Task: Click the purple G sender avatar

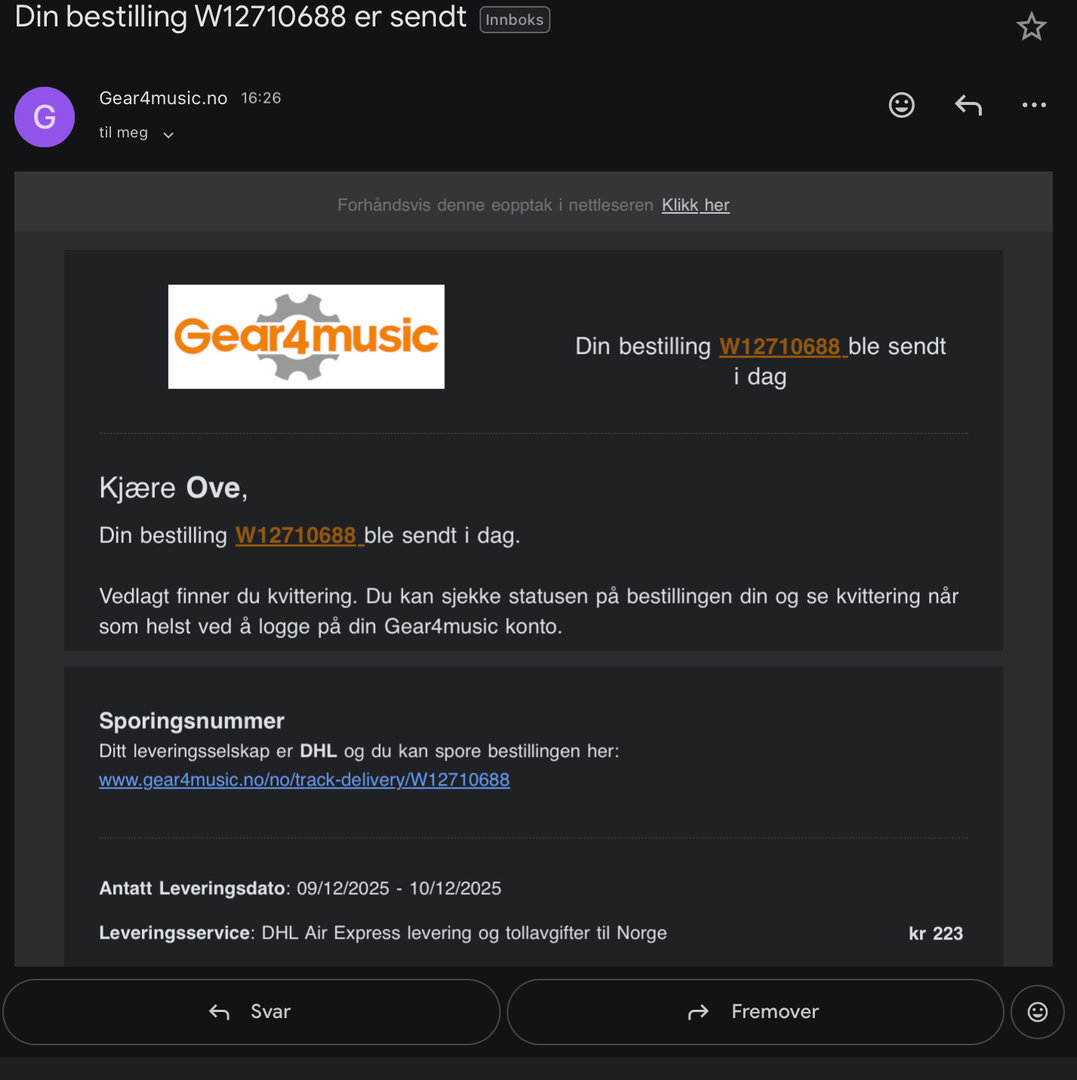Action: point(44,117)
